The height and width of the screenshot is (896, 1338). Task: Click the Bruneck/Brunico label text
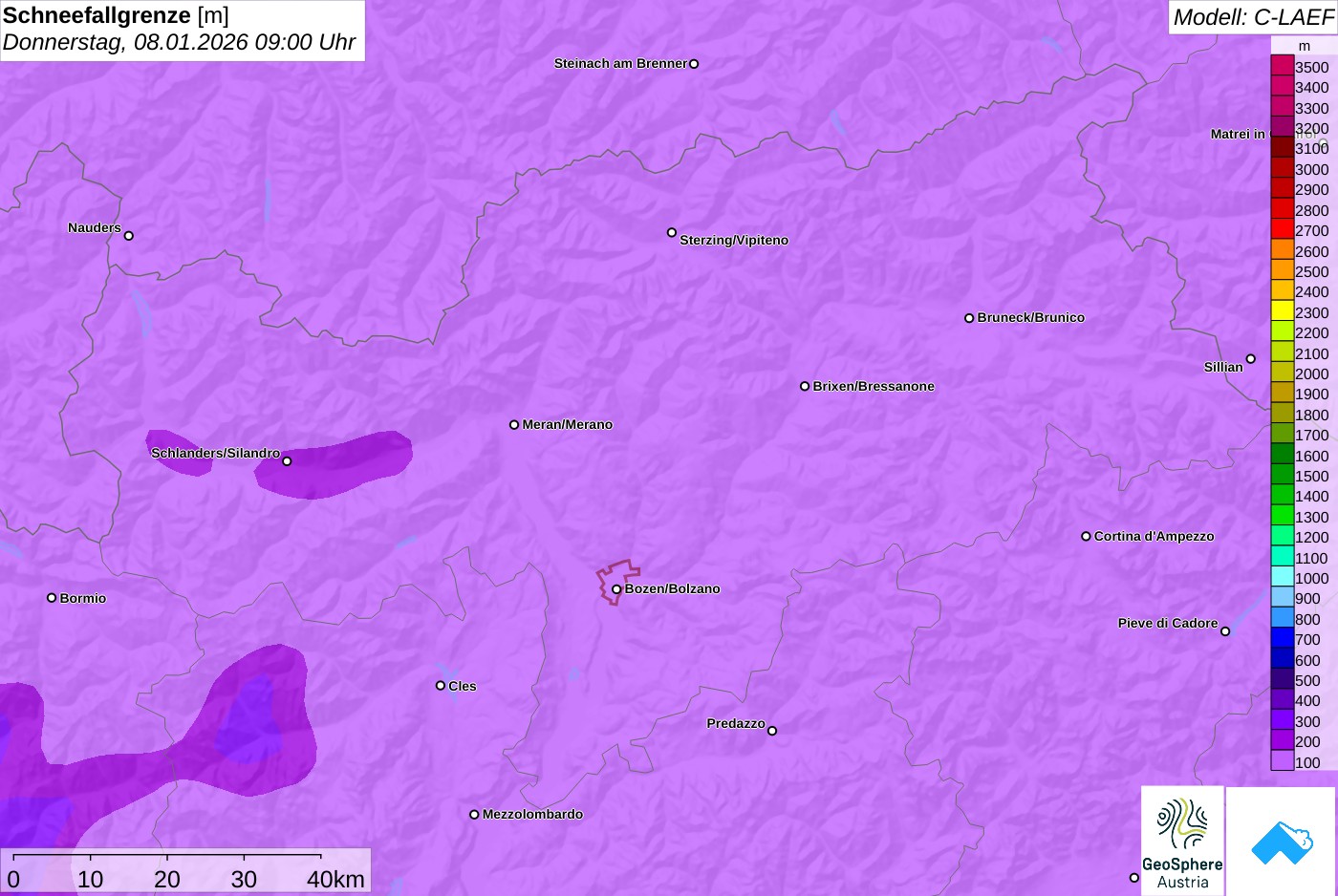pyautogui.click(x=1031, y=317)
